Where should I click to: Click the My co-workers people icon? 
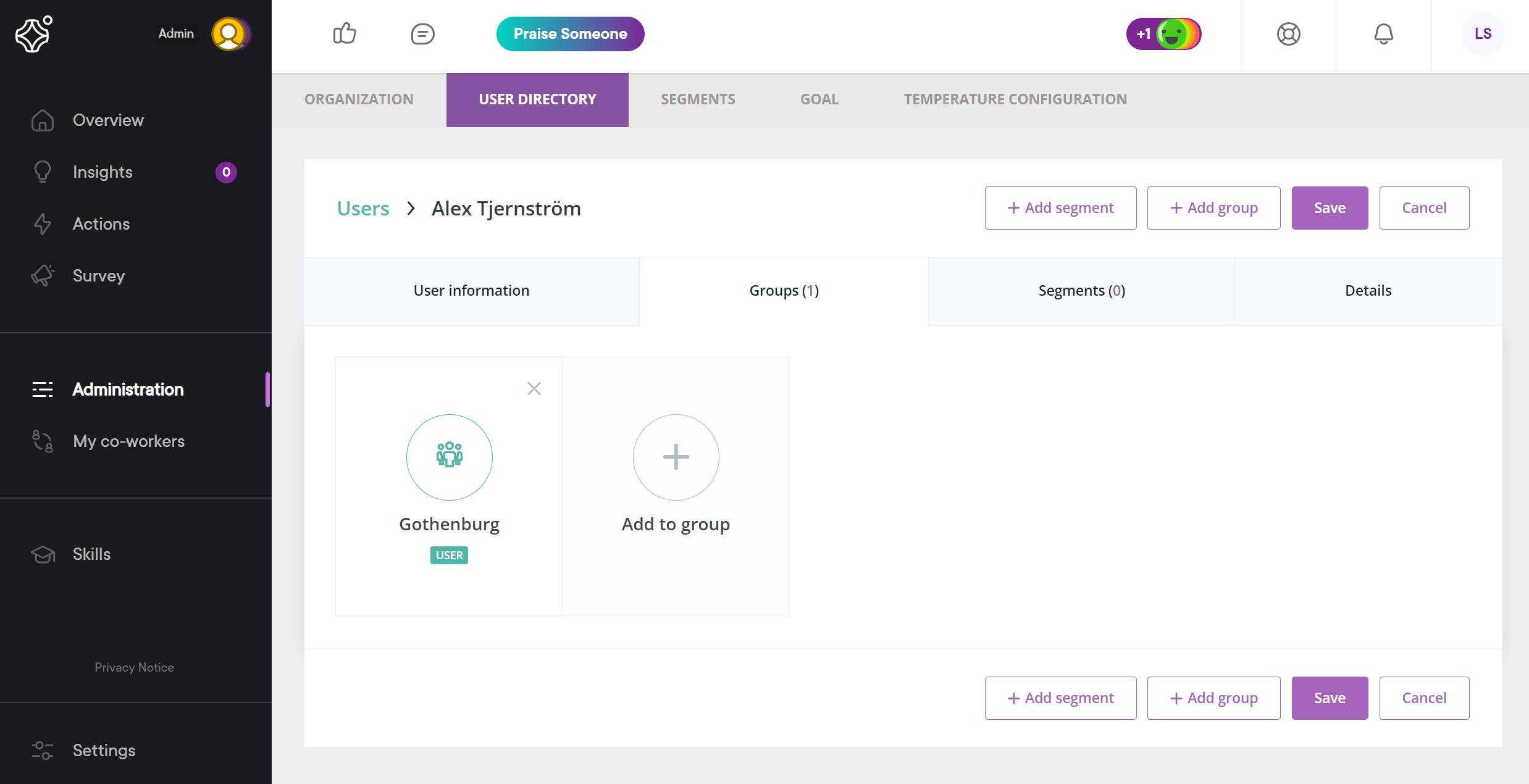(43, 441)
